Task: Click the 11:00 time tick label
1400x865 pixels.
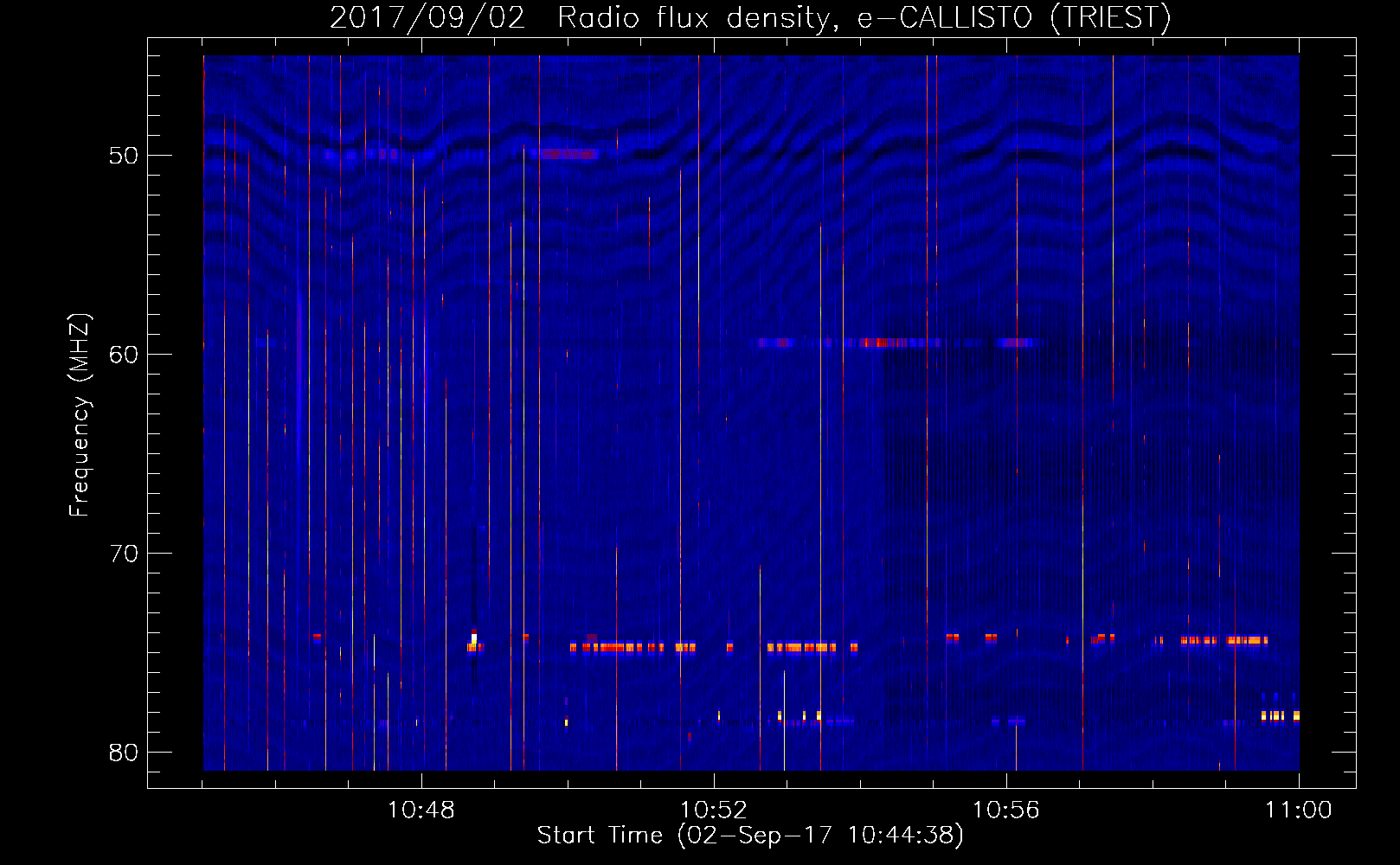Action: [x=1298, y=811]
